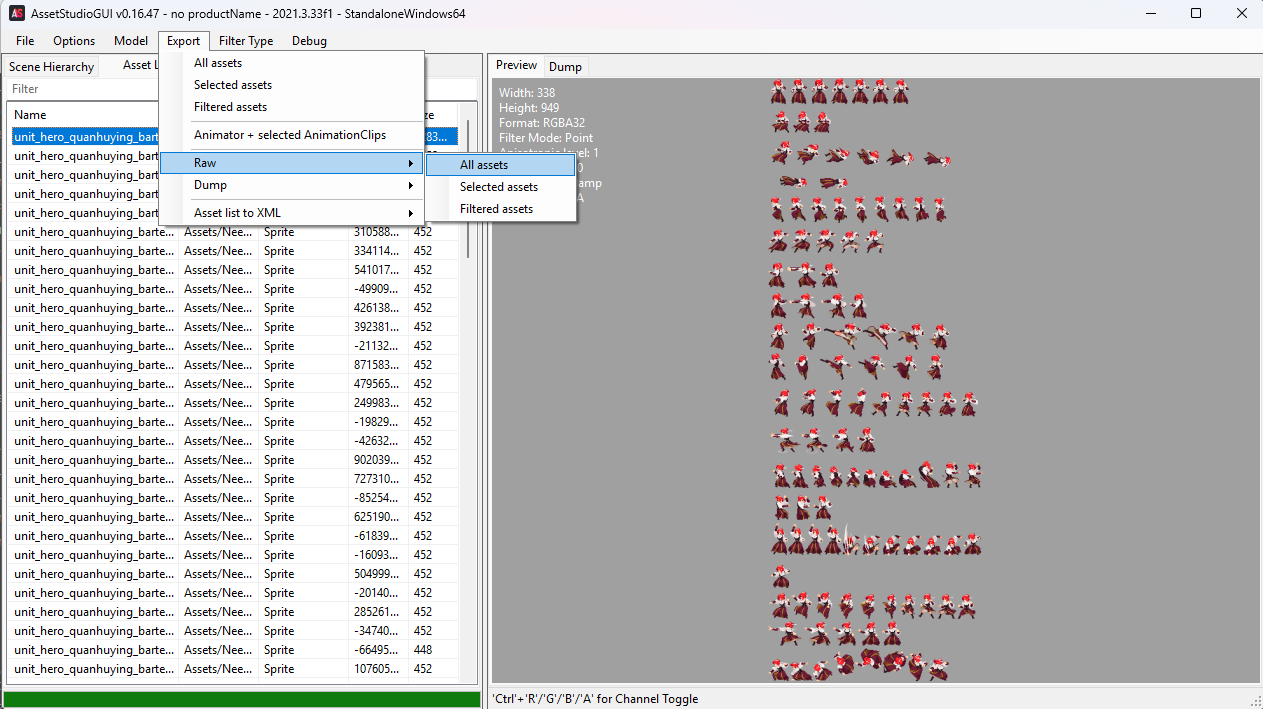Expand the Dump export submenu
The width and height of the screenshot is (1263, 709).
click(x=209, y=184)
